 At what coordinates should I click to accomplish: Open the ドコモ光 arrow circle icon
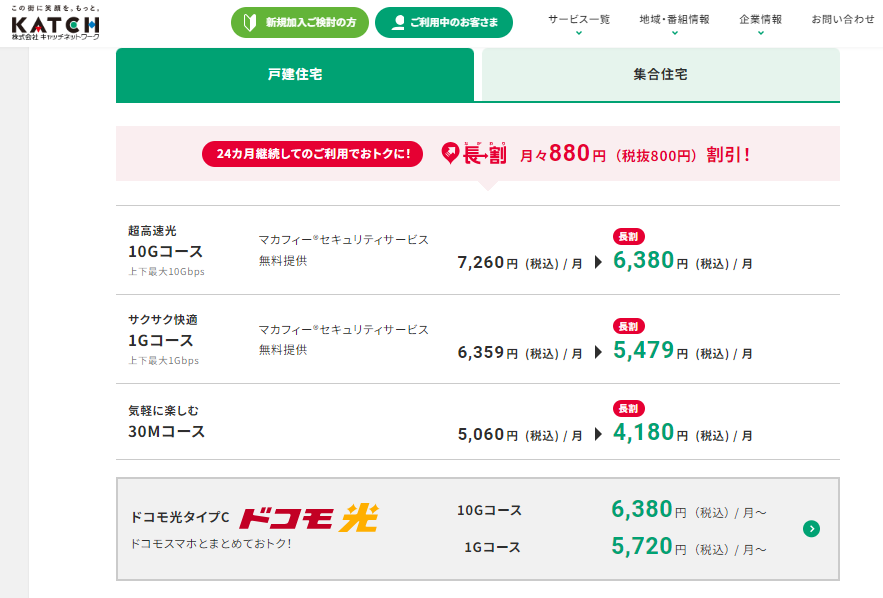(811, 529)
